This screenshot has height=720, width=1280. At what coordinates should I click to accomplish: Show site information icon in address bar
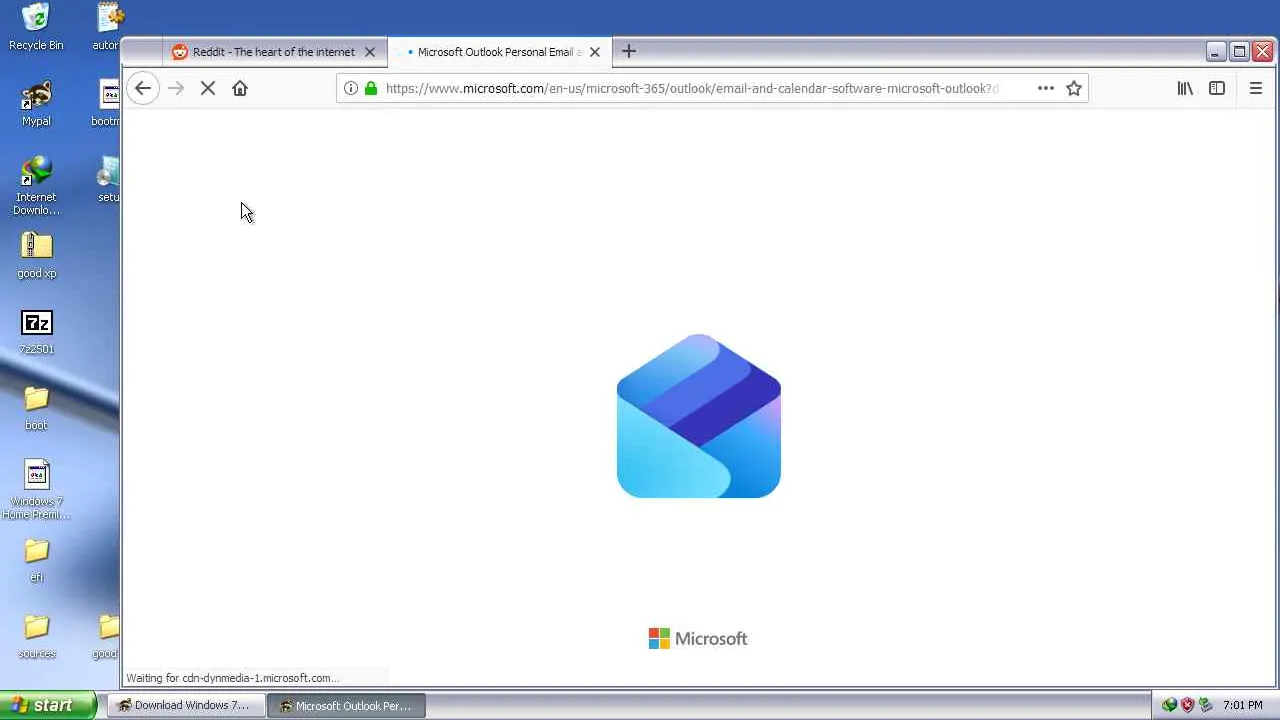click(x=351, y=88)
